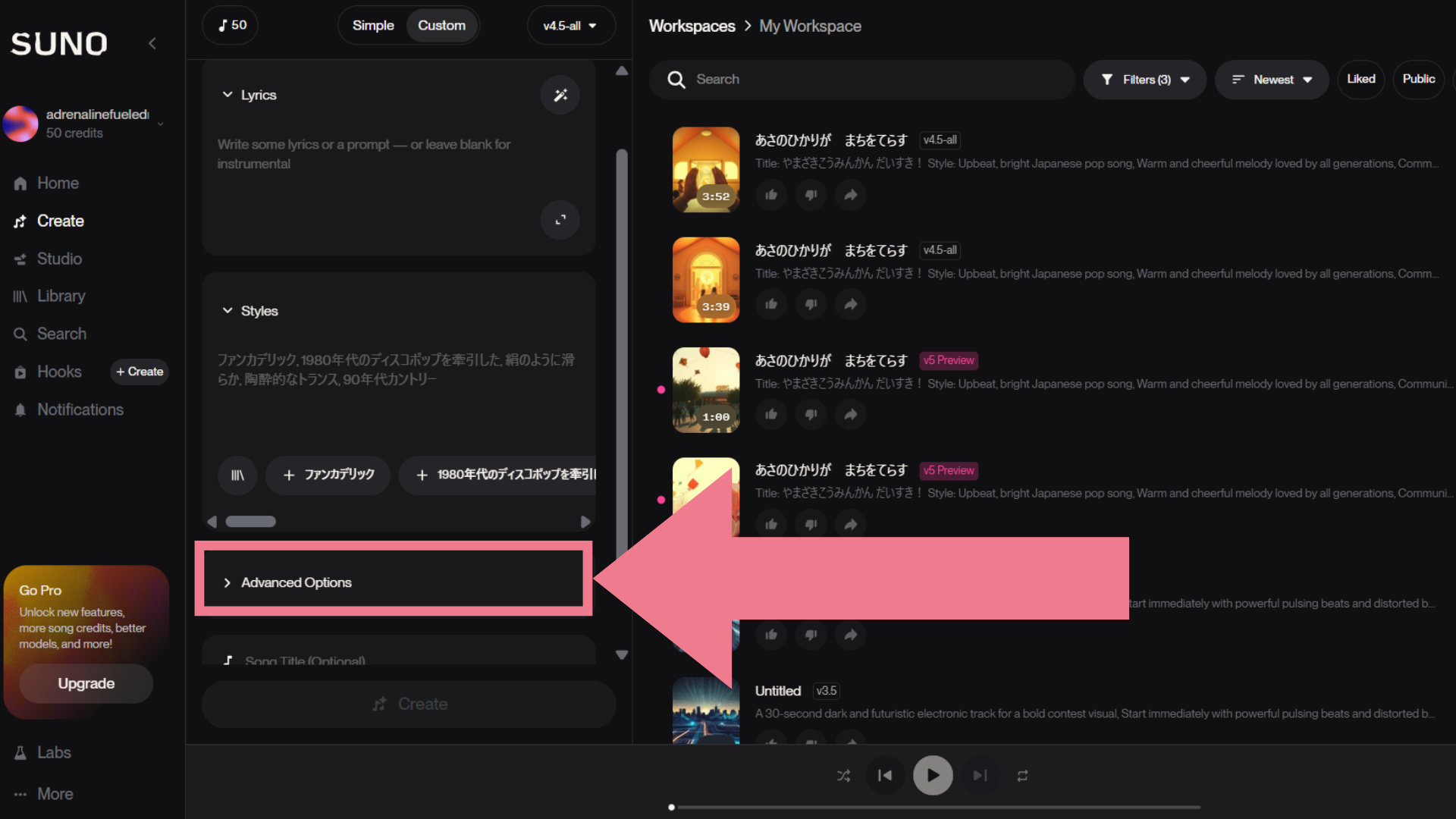Click the repeat icon in player
The width and height of the screenshot is (1456, 819).
(1022, 775)
